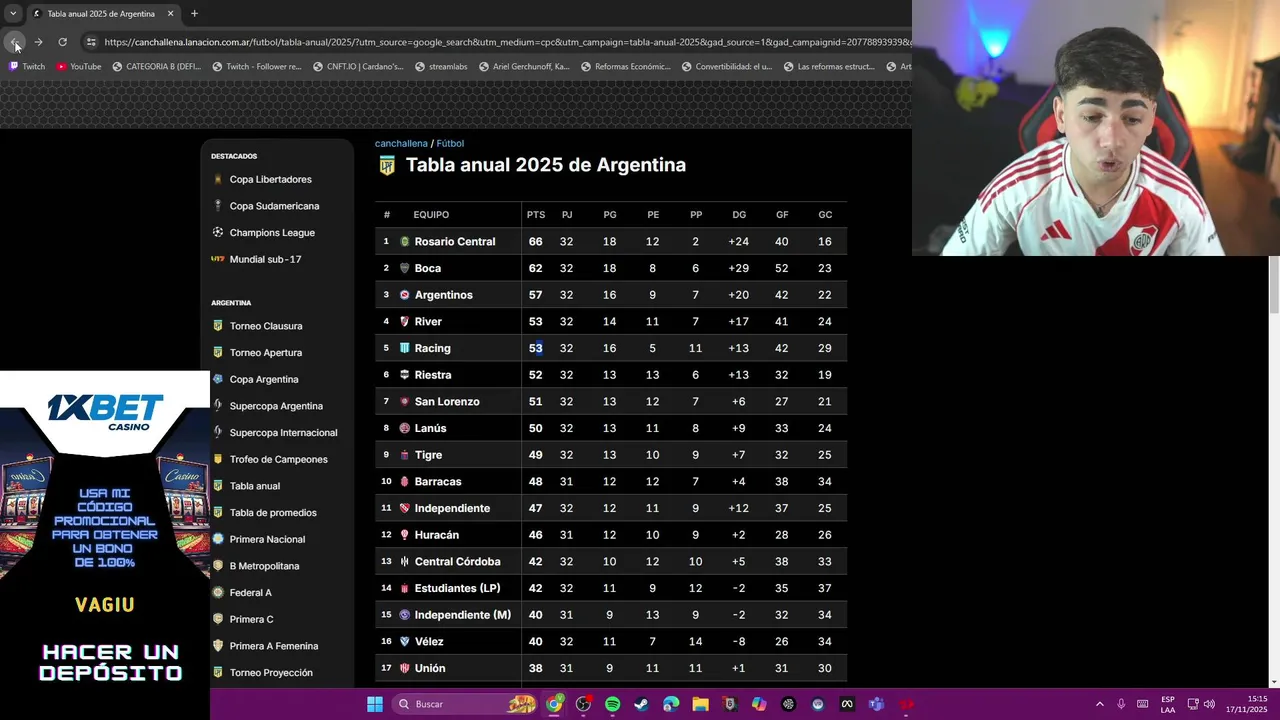Switch to Tabla anual 2025 browser tab

tap(101, 14)
